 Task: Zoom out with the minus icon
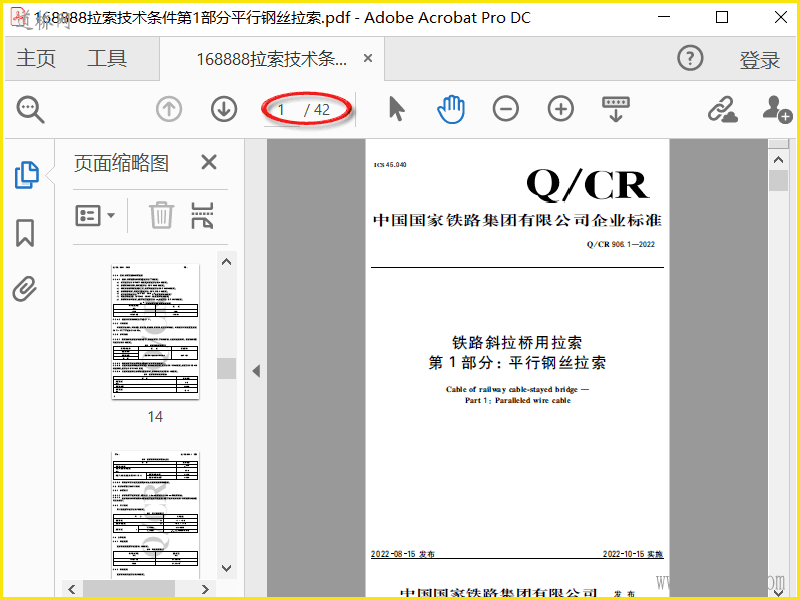coord(506,109)
